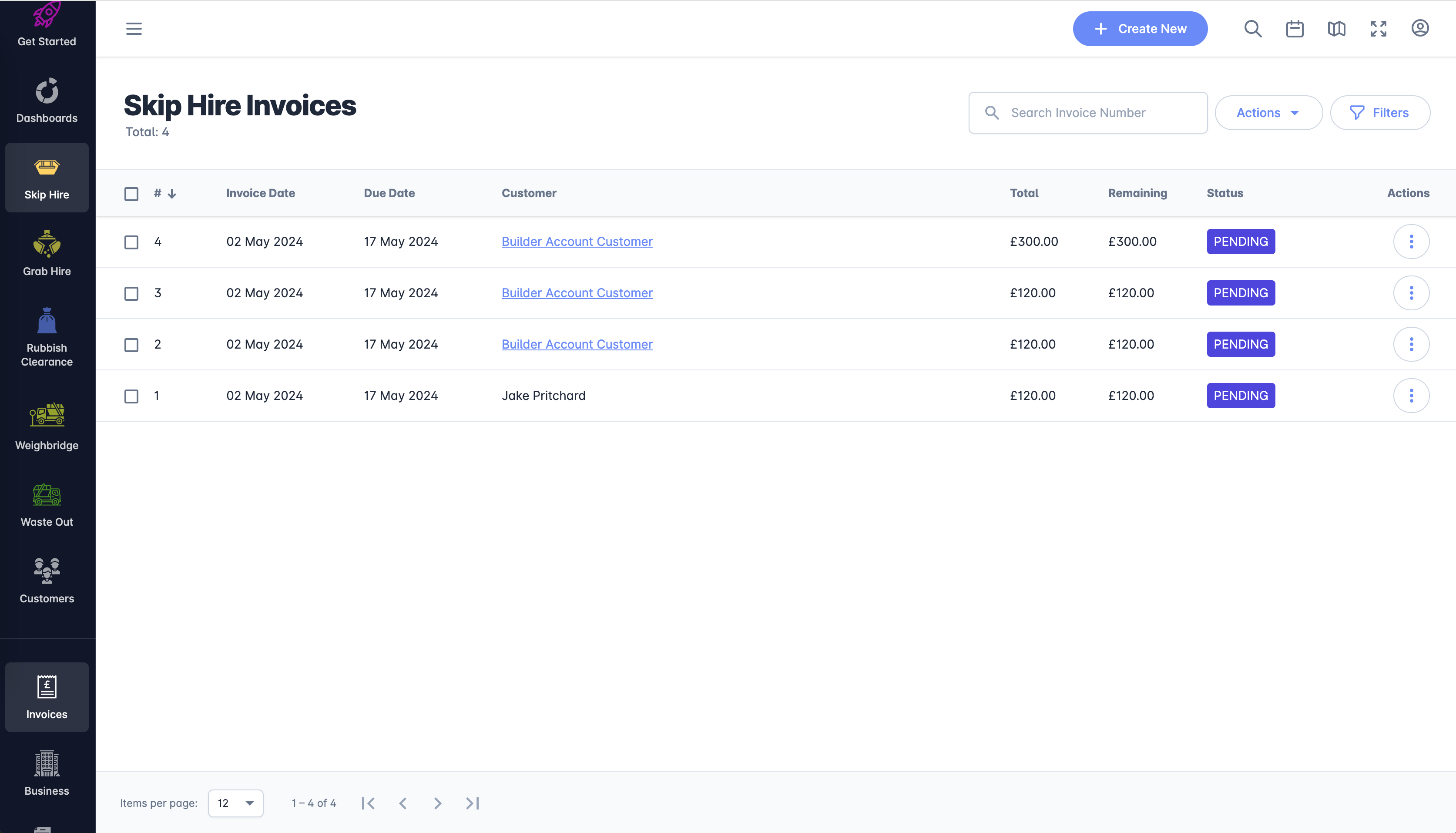Click the map icon in header

[x=1336, y=29]
